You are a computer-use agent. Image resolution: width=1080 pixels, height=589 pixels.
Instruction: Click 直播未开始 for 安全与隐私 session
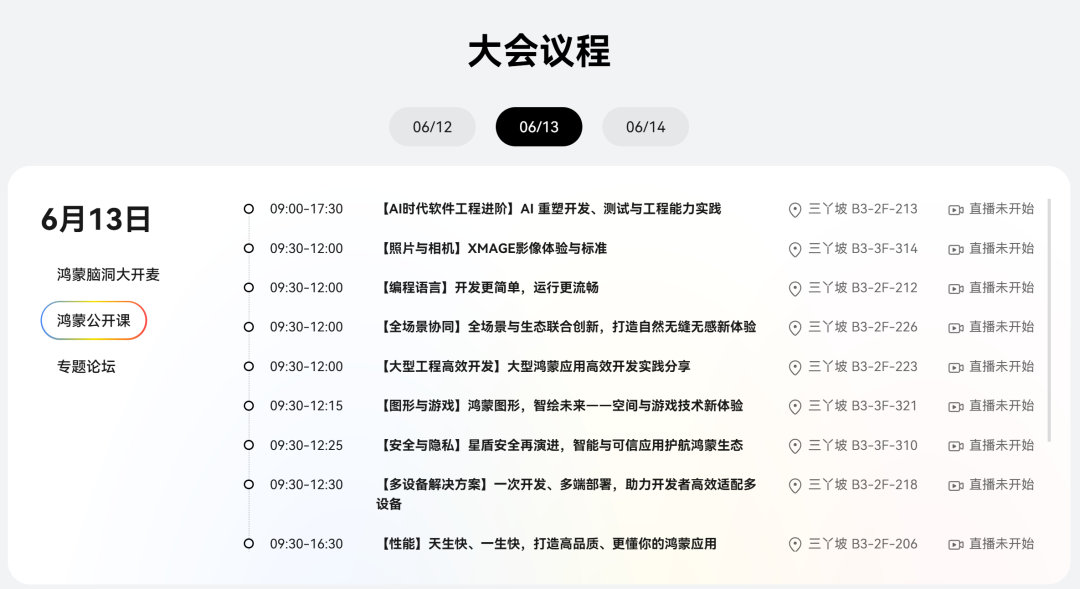[x=1001, y=445]
